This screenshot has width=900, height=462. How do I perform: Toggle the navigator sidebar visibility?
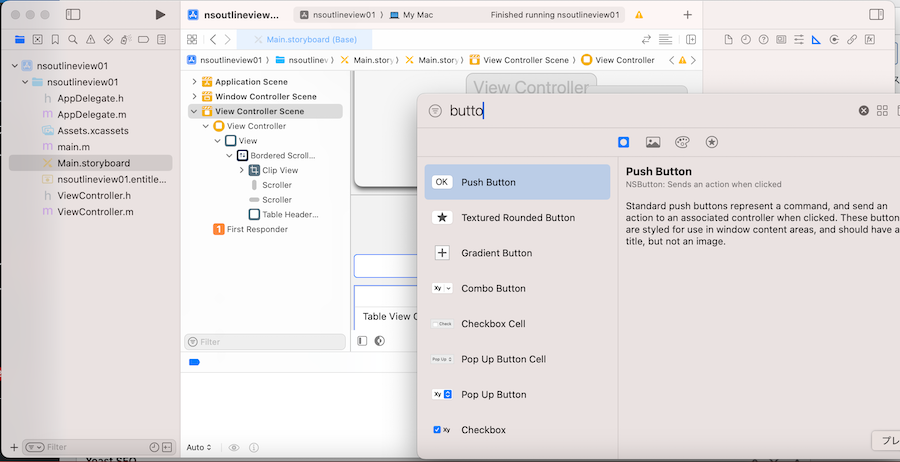(x=73, y=15)
